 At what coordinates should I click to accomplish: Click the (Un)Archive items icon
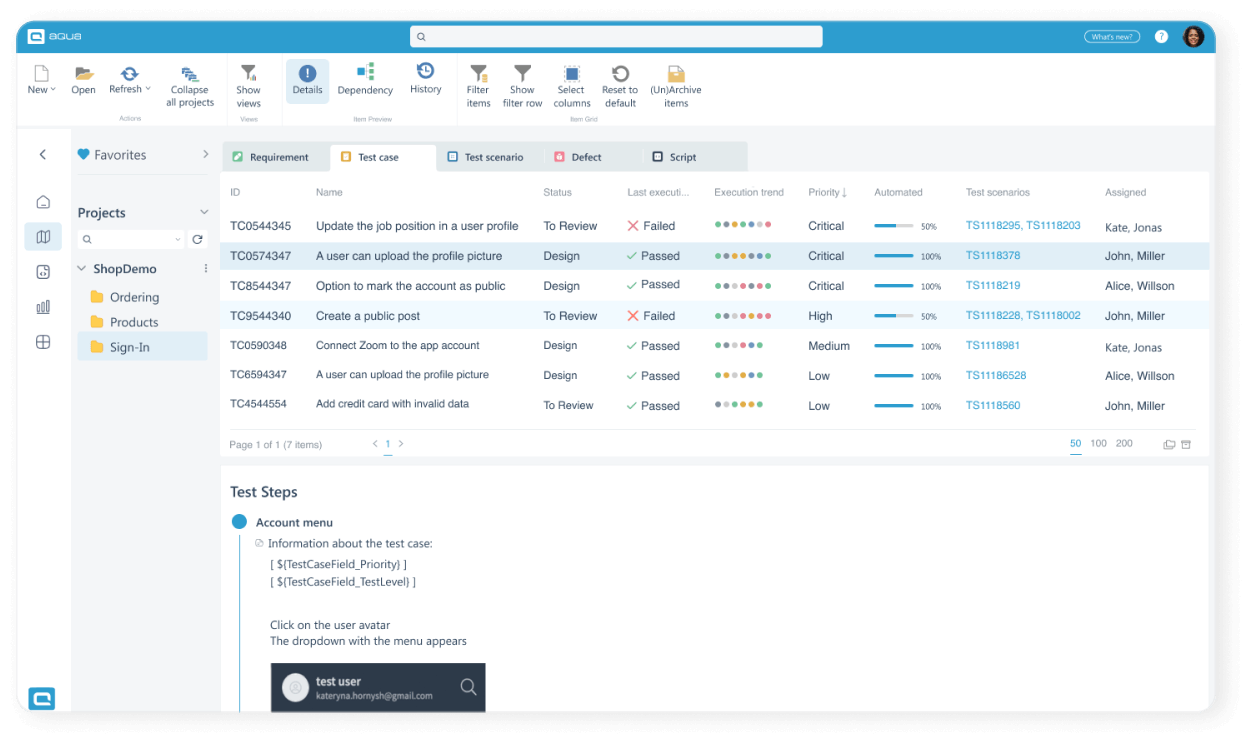pos(676,84)
